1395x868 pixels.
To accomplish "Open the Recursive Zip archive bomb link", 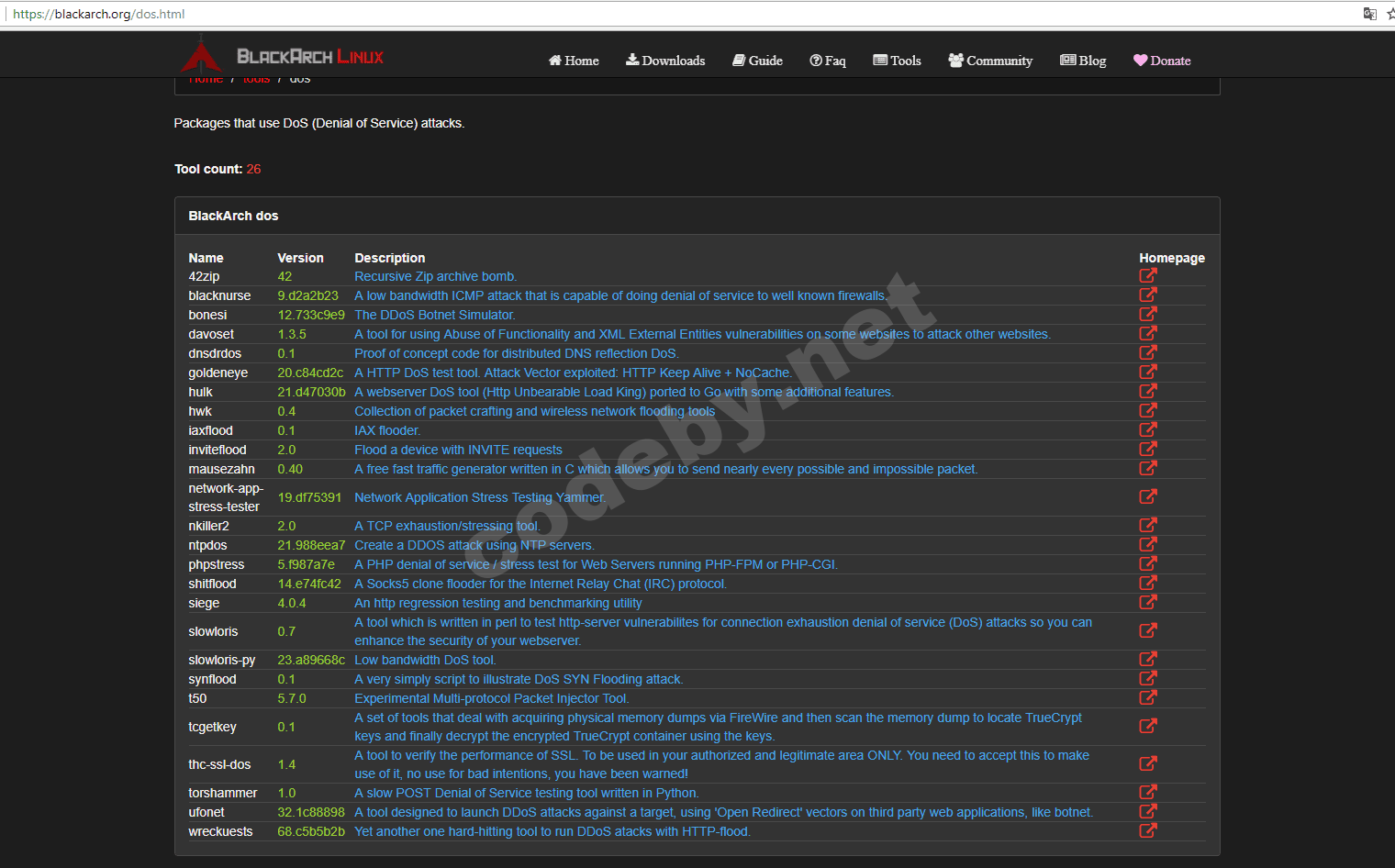I will (435, 276).
